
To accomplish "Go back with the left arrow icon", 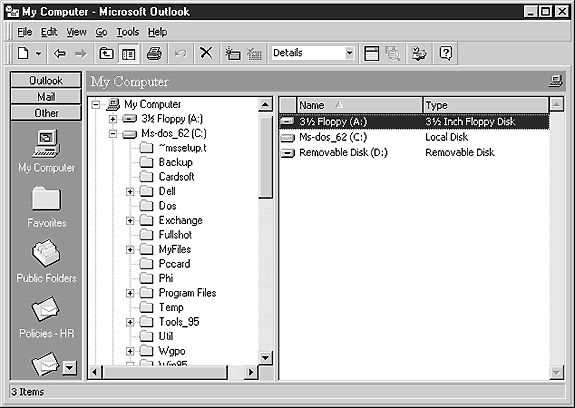I will (x=59, y=54).
